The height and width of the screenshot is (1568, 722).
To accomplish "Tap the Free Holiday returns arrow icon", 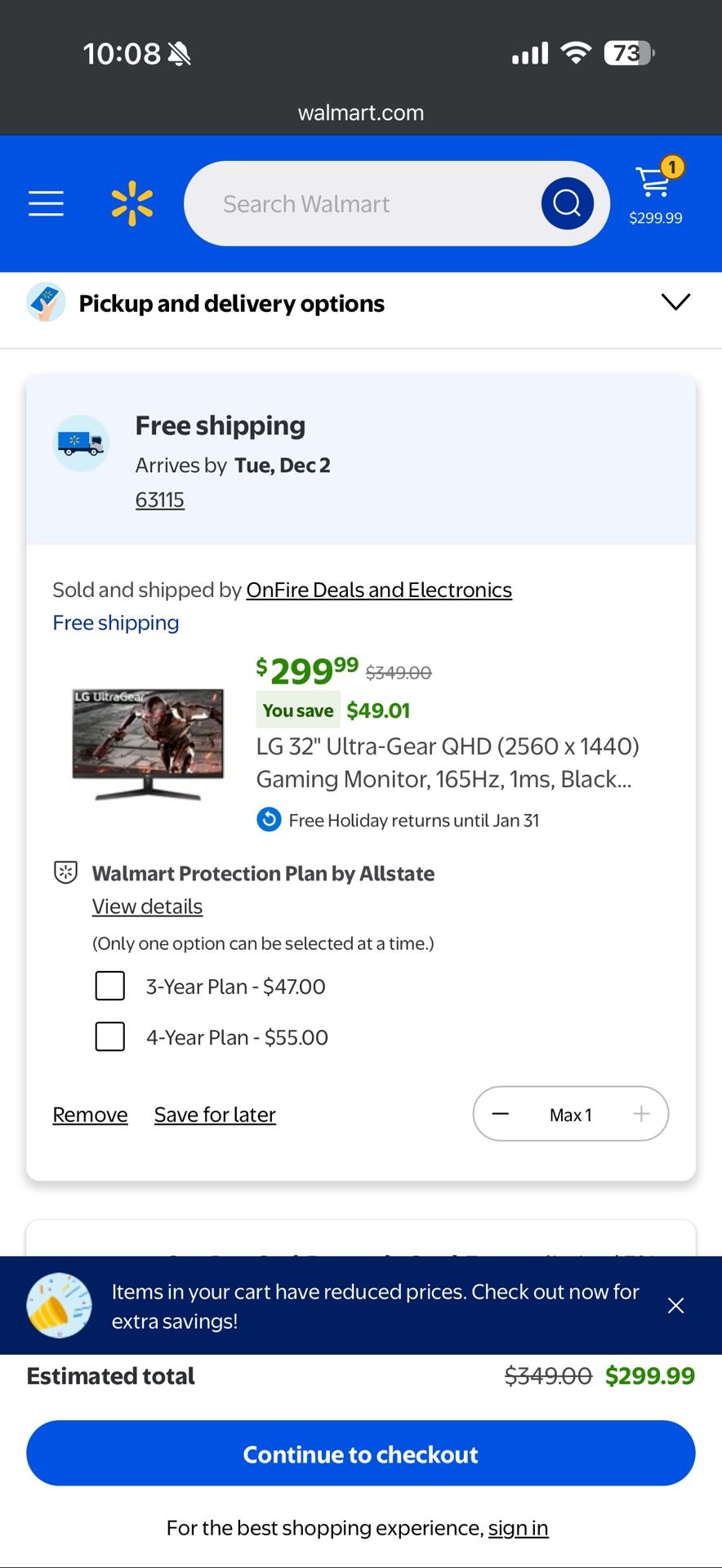I will [269, 819].
